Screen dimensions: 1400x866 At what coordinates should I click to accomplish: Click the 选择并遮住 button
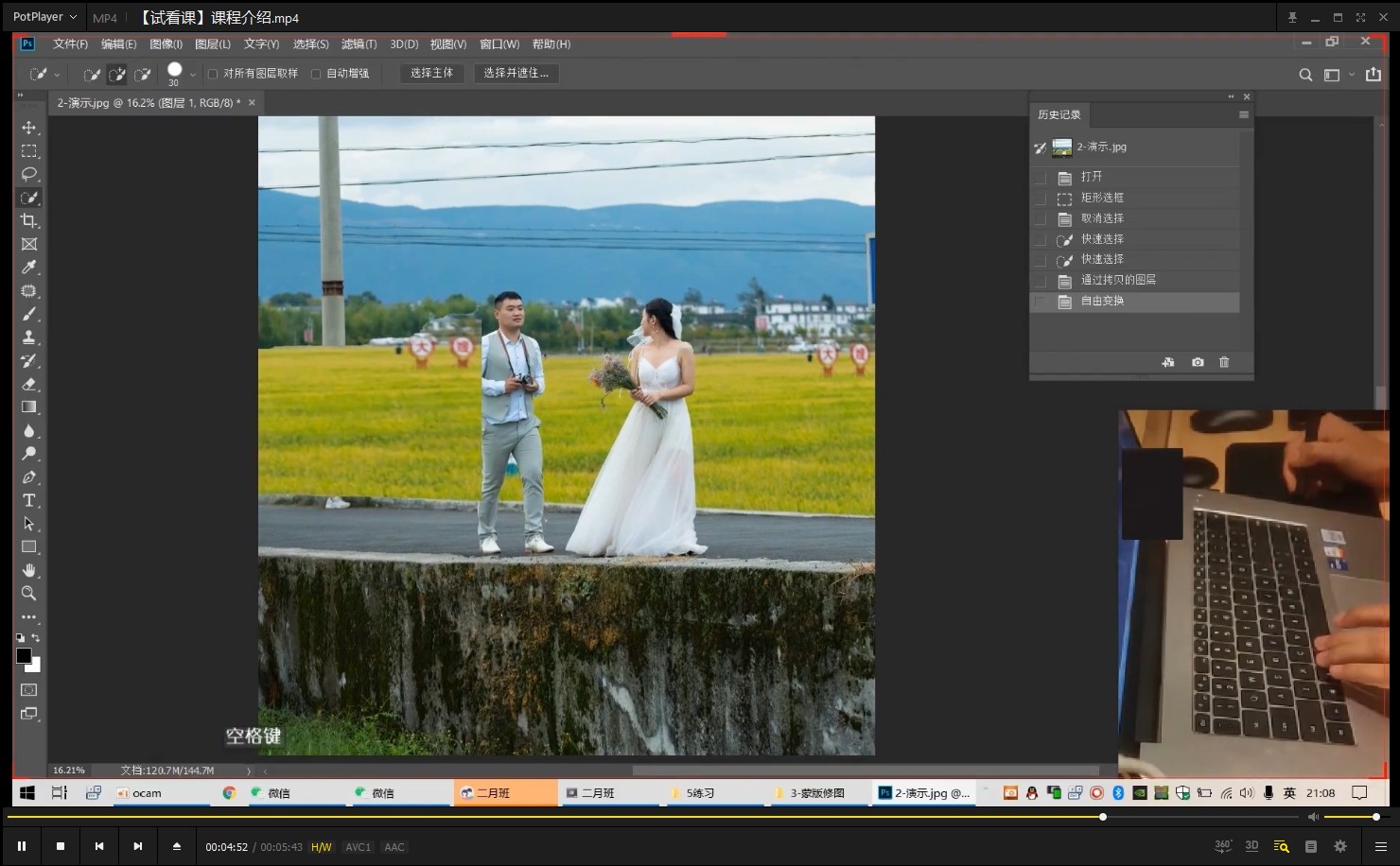[x=516, y=73]
